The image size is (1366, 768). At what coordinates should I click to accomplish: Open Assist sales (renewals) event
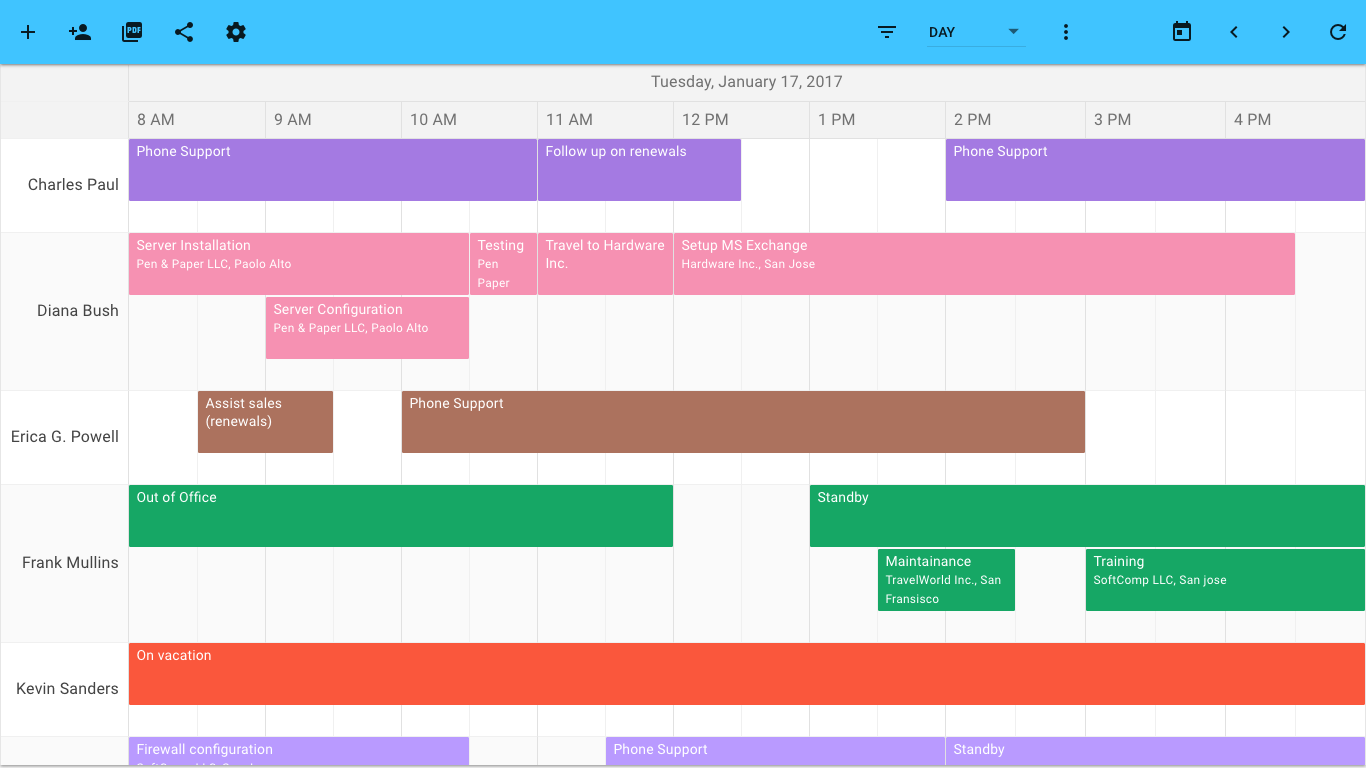tap(265, 422)
